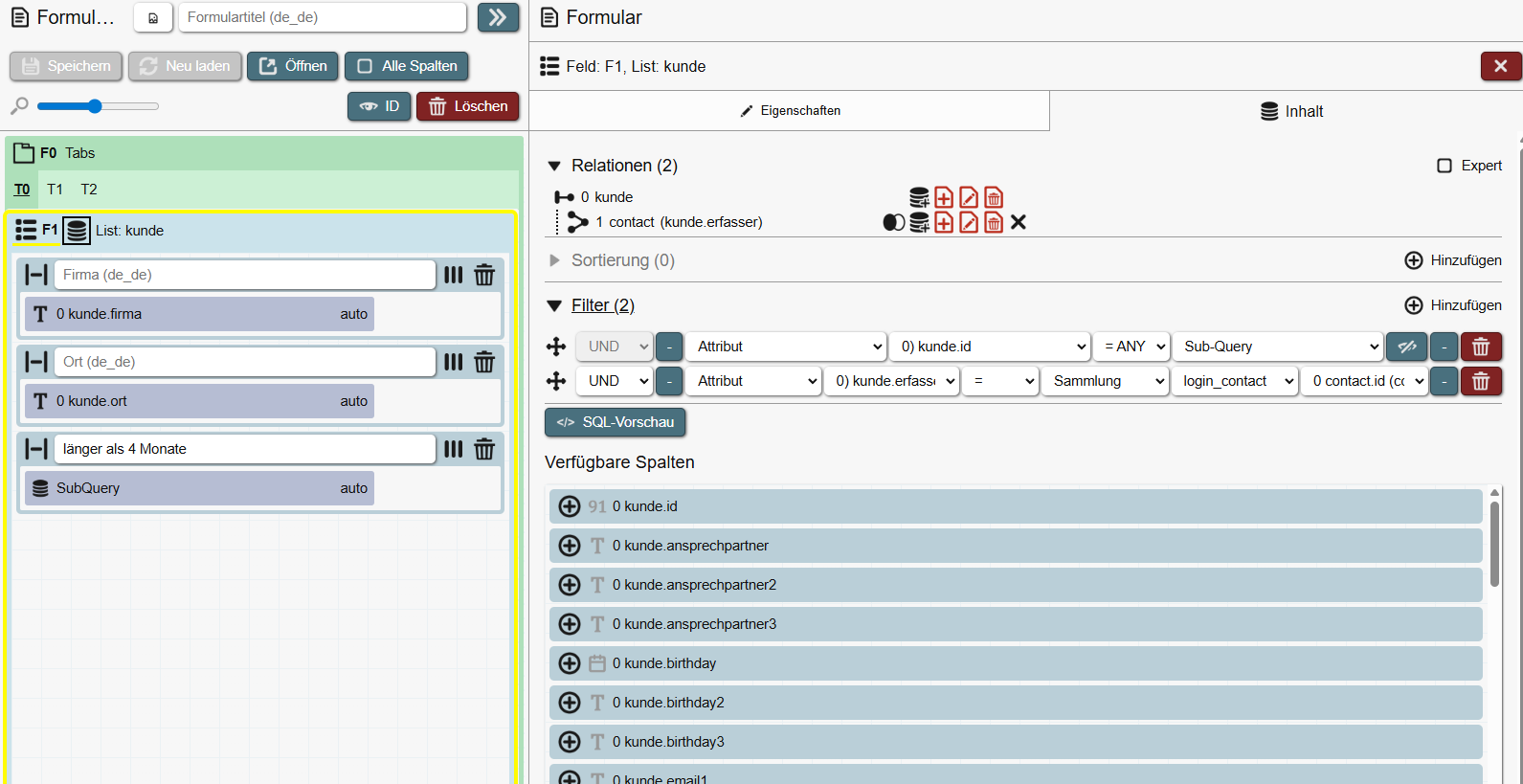Adjust the zoom slider handle
The height and width of the screenshot is (784, 1523).
click(x=95, y=106)
